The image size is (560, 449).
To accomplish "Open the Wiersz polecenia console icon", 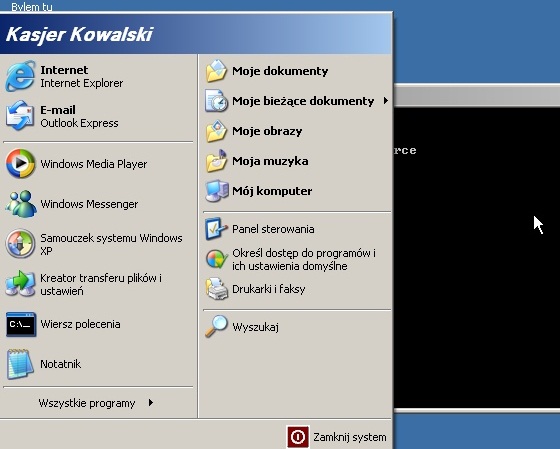I will click(x=21, y=324).
